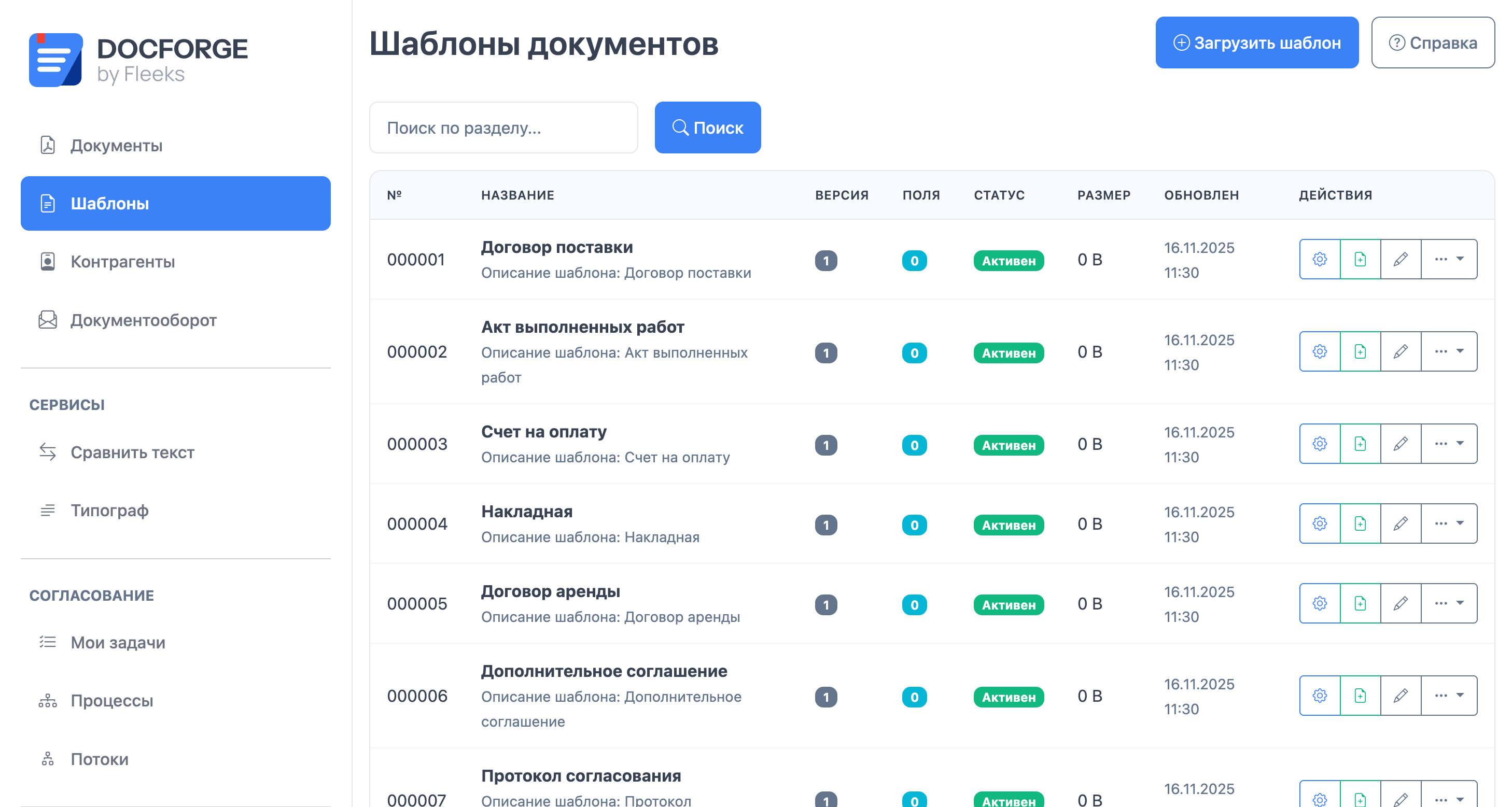This screenshot has width=1512, height=807.
Task: Click the pencil edit icon for Накладная
Action: (x=1401, y=523)
